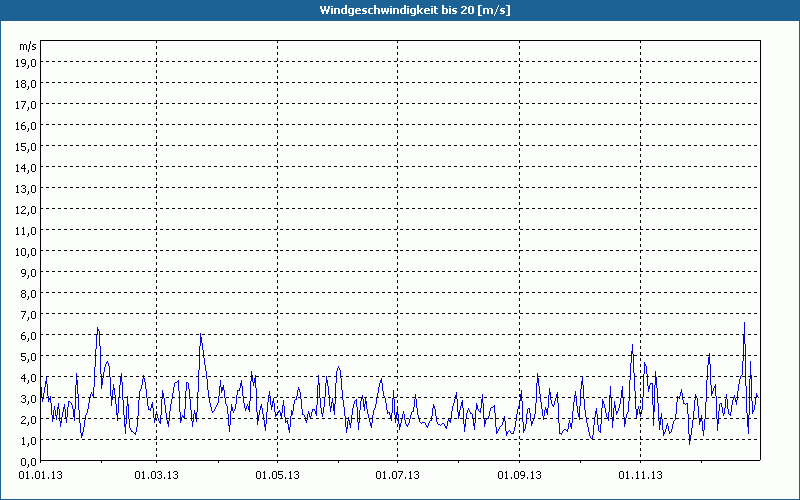
Task: Click the wind peak in late March
Action: [201, 334]
